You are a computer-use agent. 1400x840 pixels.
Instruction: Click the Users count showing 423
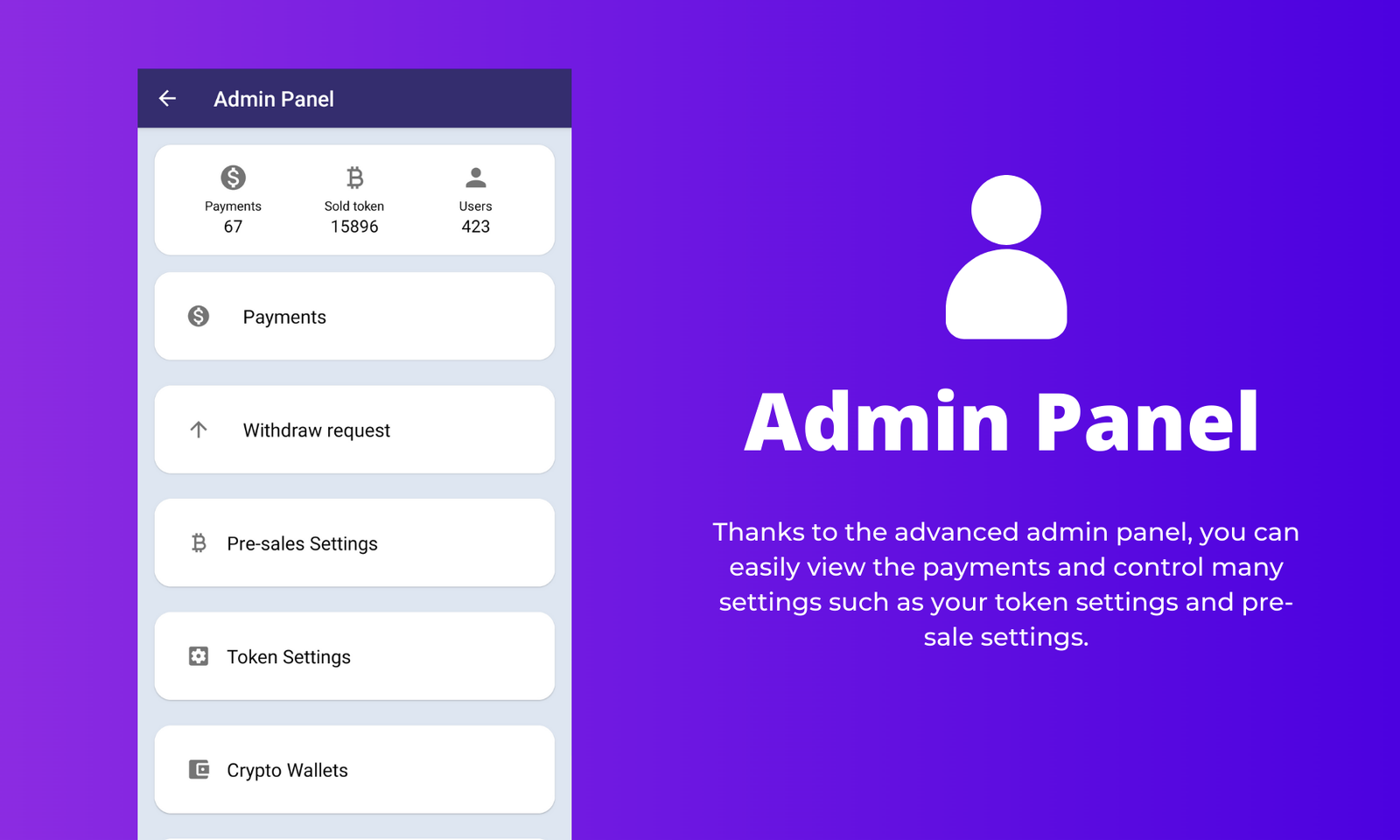476,226
